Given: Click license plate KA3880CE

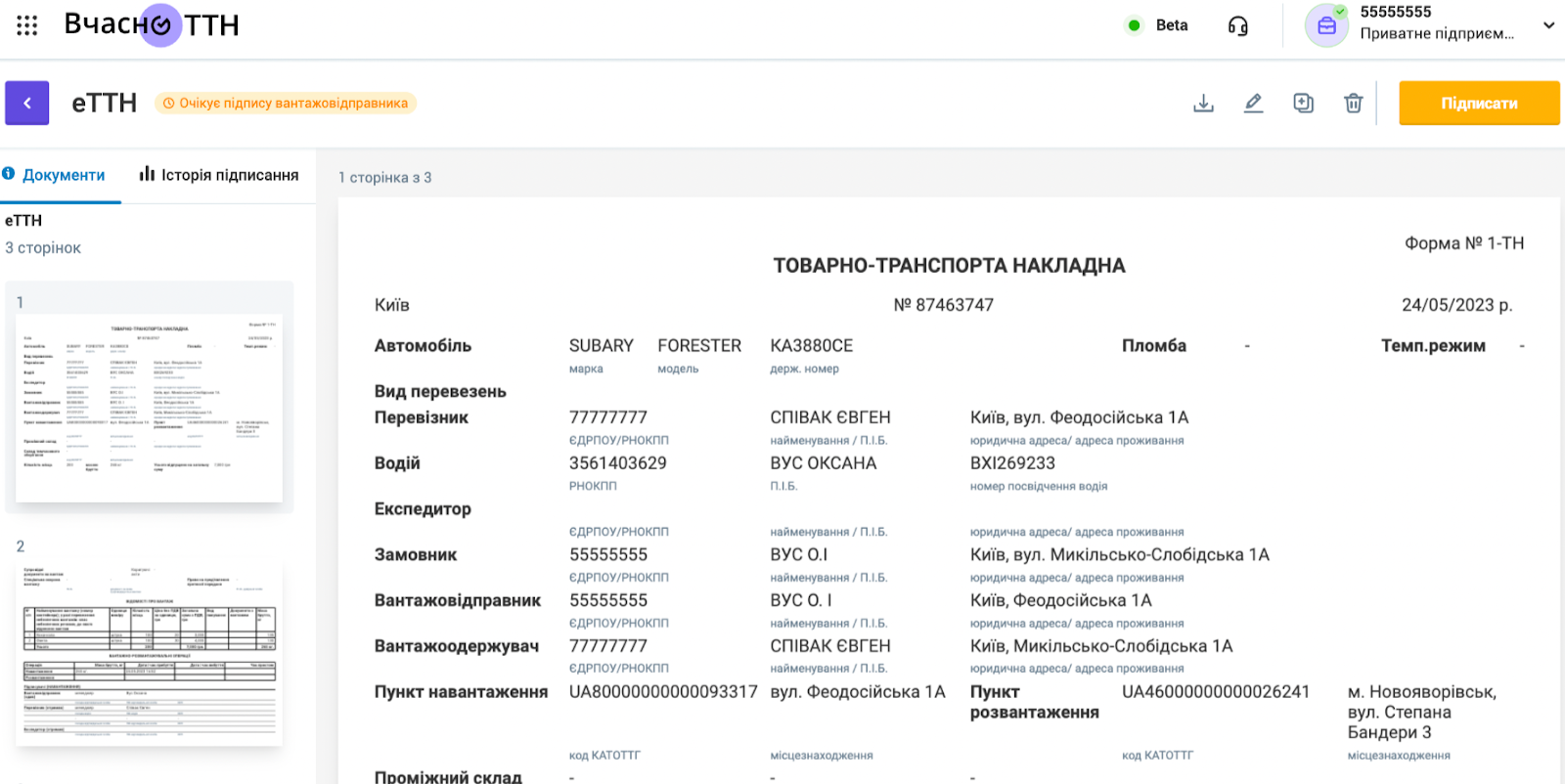Looking at the screenshot, I should (x=812, y=346).
